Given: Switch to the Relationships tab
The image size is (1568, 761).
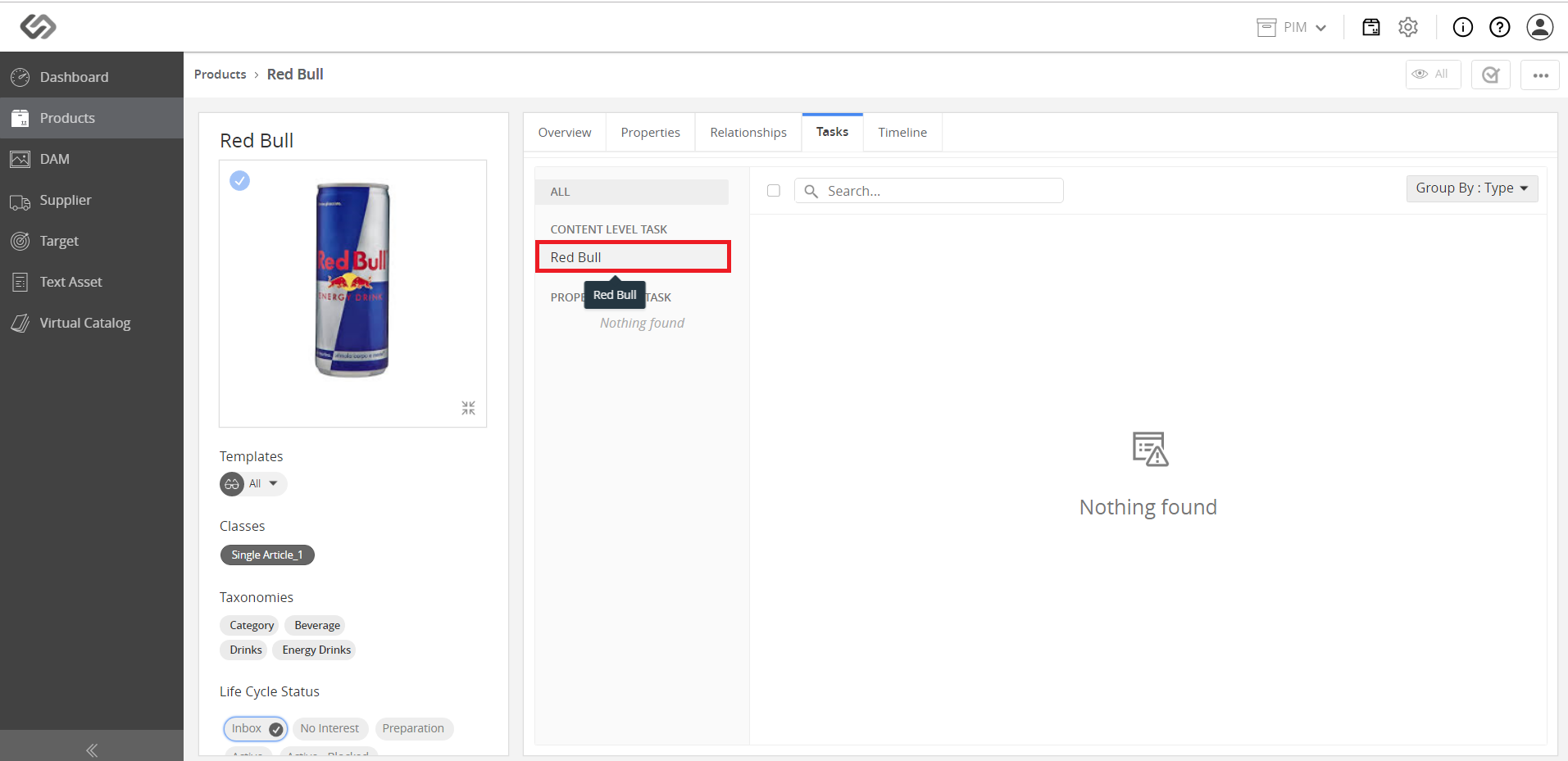Looking at the screenshot, I should click(748, 133).
